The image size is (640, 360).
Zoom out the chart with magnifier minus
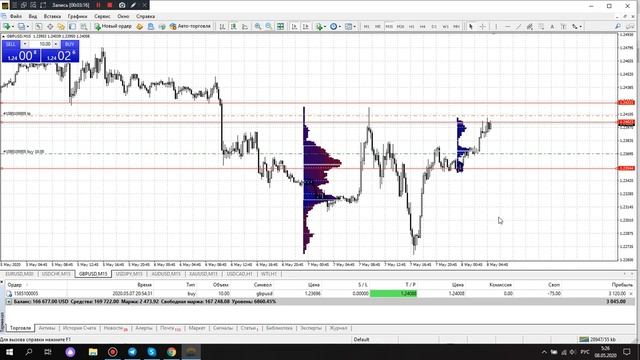click(269, 27)
